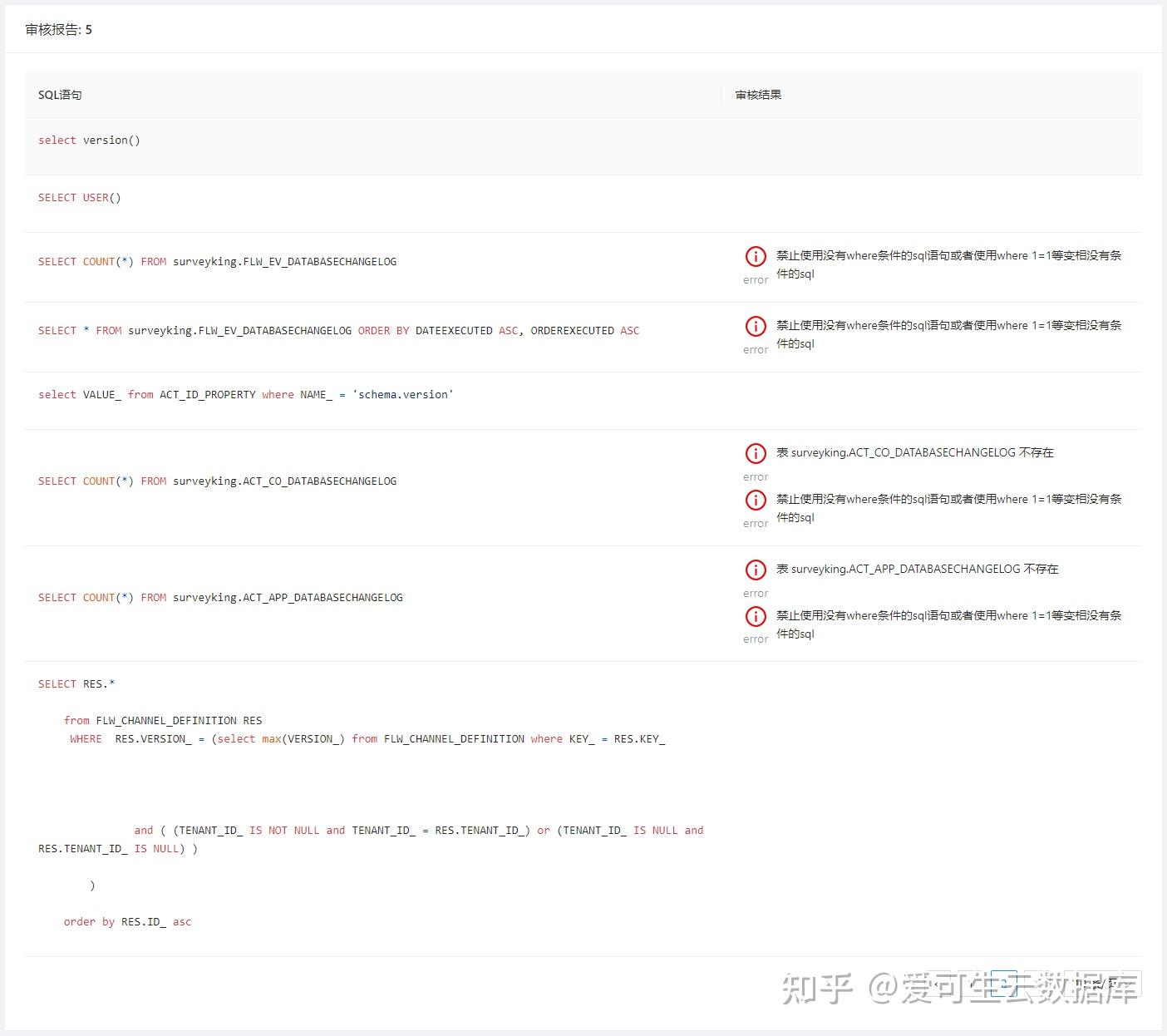Click no-where error message for ORDER BY query

(949, 334)
